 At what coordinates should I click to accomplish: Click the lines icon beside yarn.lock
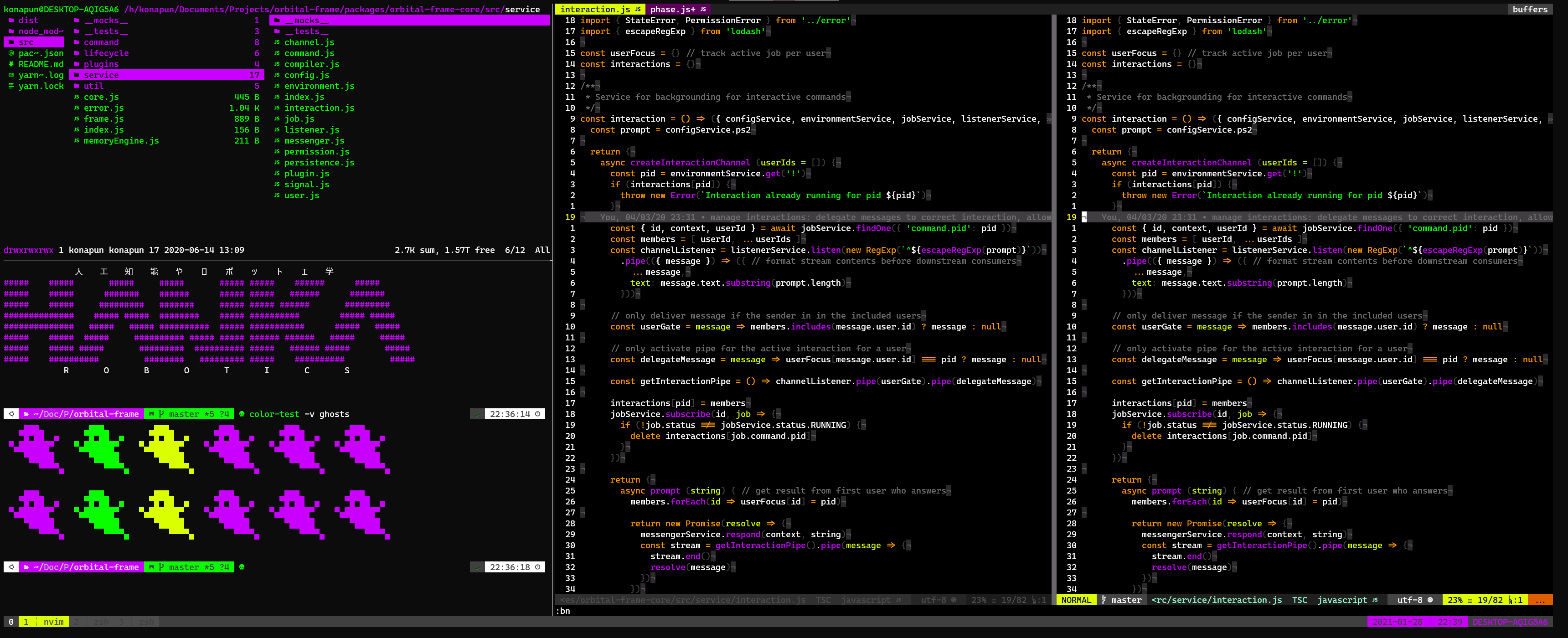coord(11,87)
